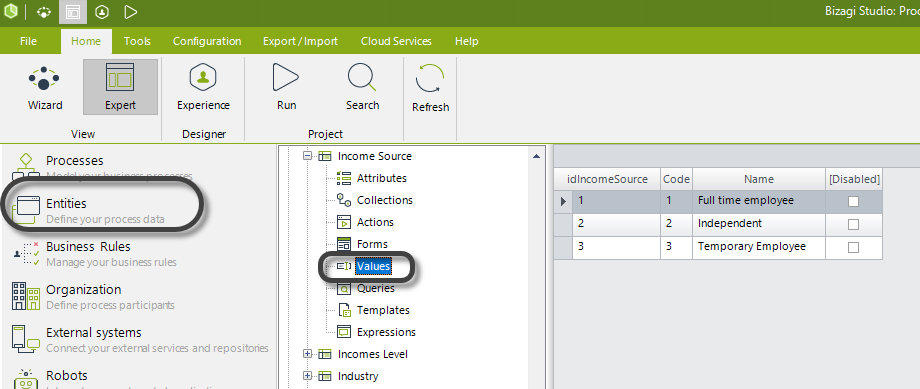Click the External systems devices icon
Image resolution: width=920 pixels, height=389 pixels.
coord(26,339)
